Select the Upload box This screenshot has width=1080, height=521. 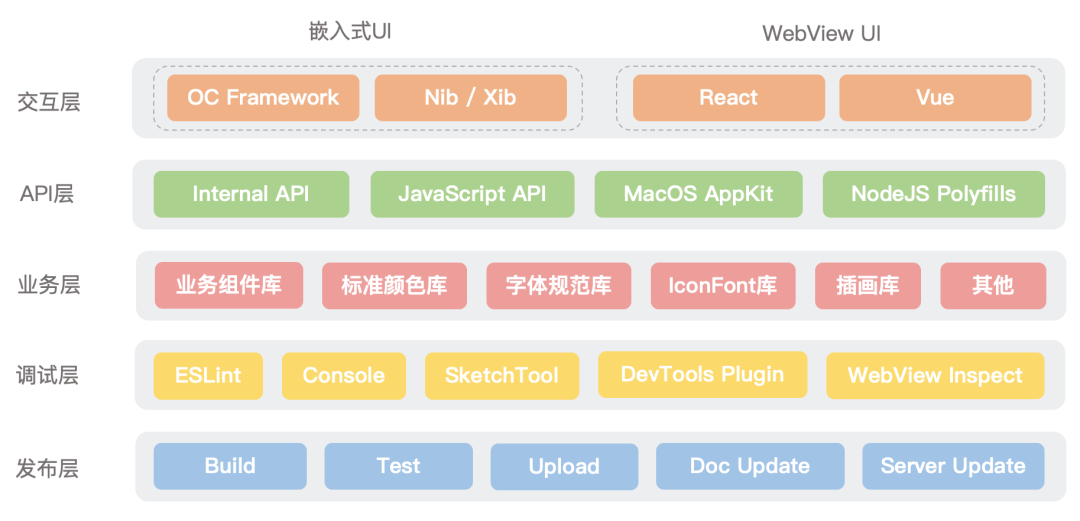[564, 467]
